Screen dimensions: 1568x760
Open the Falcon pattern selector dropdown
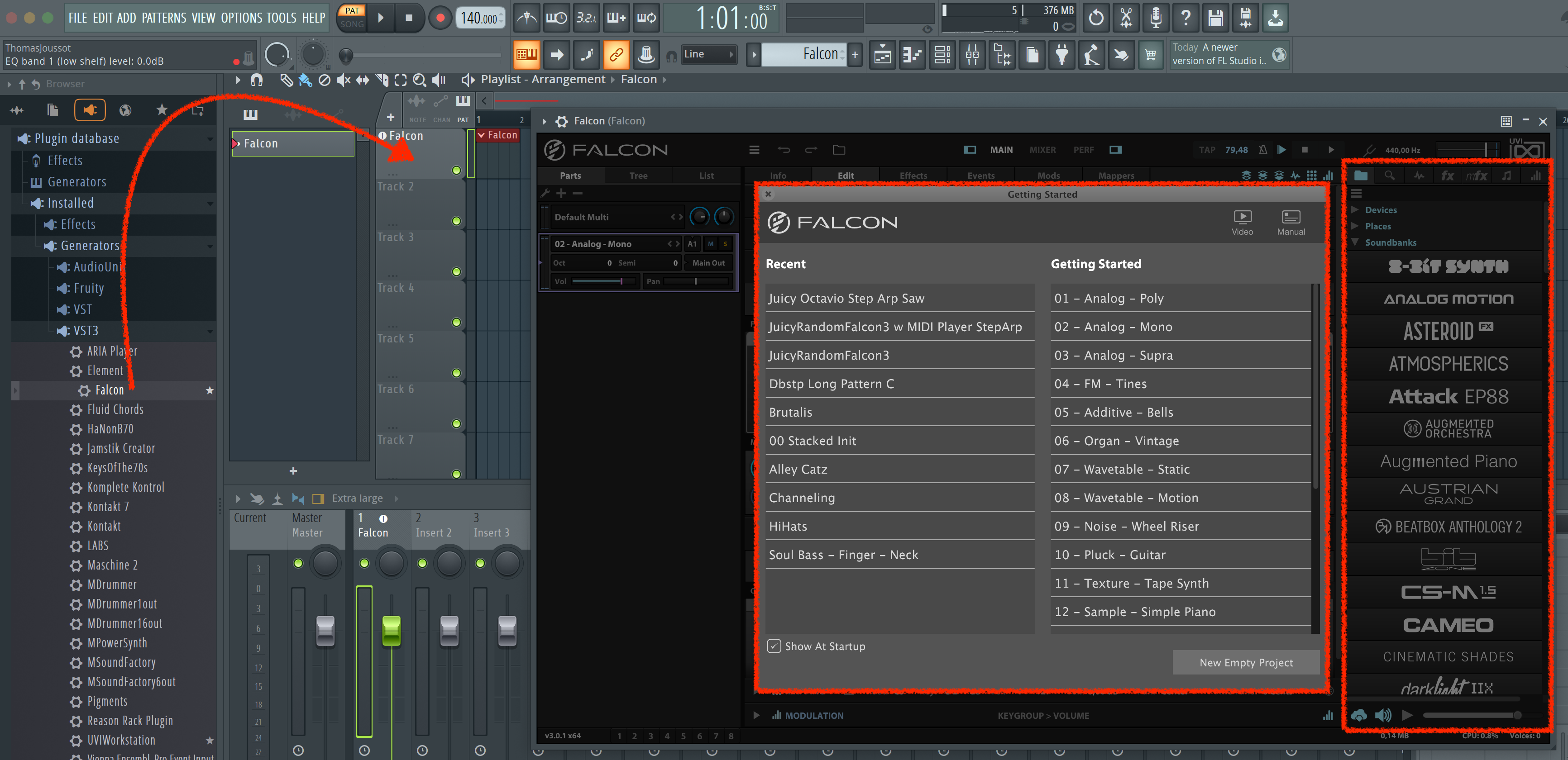pos(803,54)
